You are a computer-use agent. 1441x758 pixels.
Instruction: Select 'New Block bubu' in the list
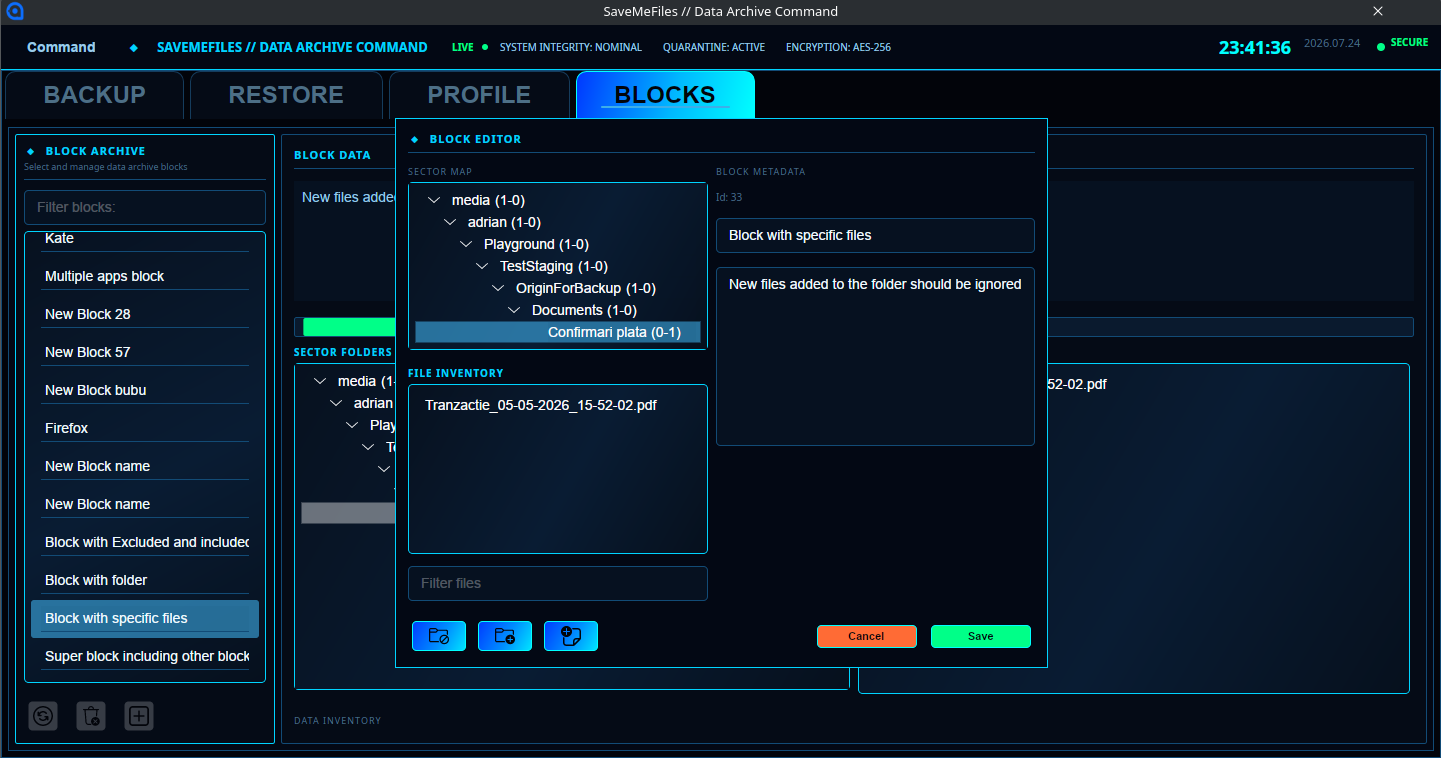tap(145, 390)
